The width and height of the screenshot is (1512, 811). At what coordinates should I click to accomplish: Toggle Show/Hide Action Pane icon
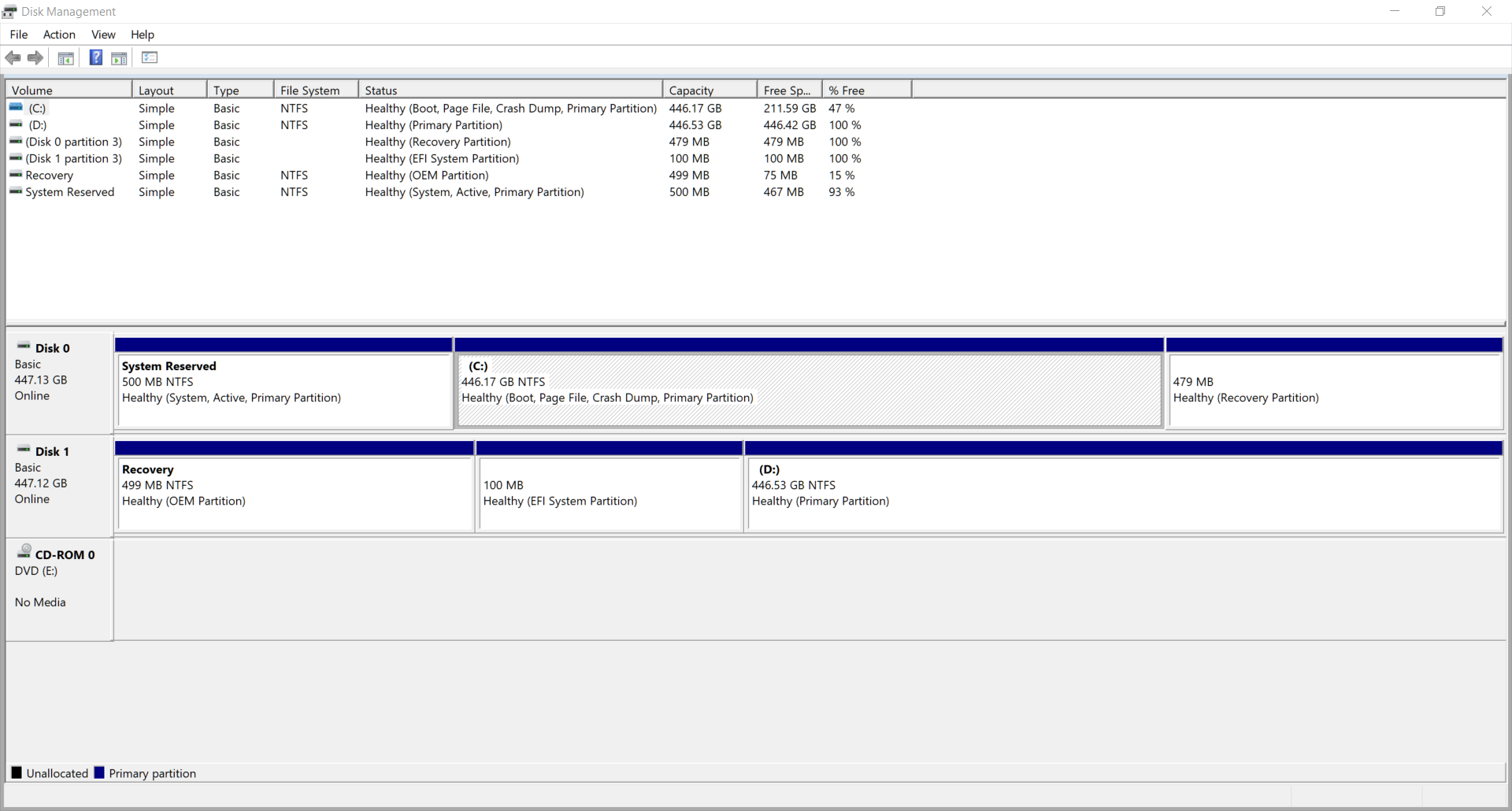[119, 57]
